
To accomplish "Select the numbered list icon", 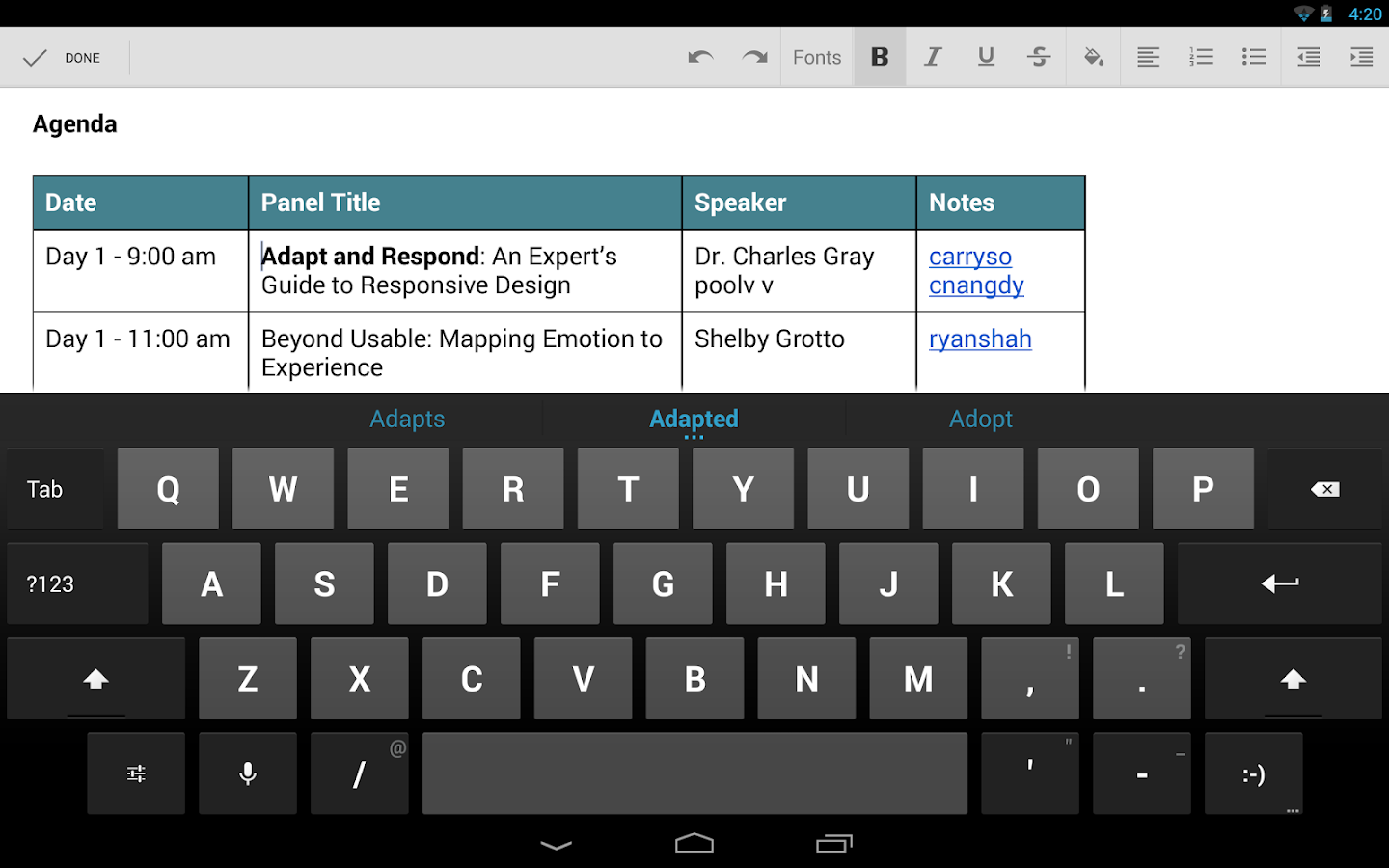I will pyautogui.click(x=1201, y=56).
